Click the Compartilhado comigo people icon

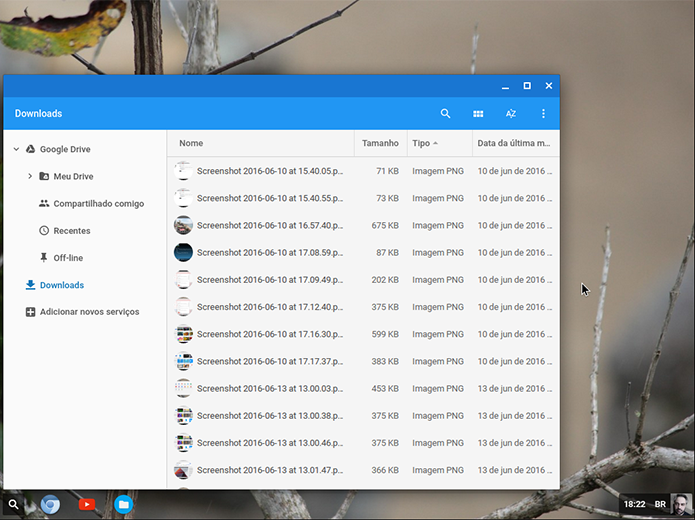tap(44, 203)
